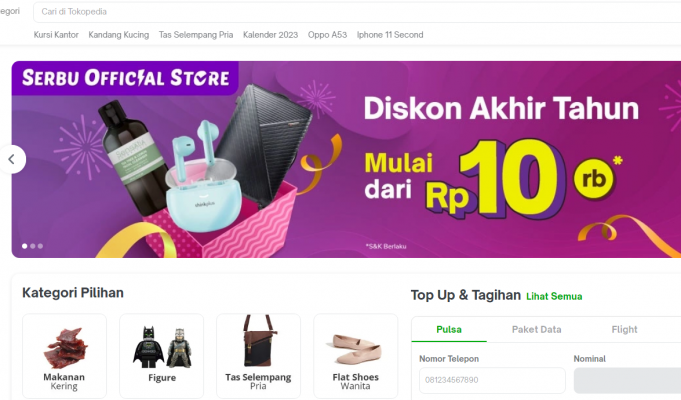Open the Flat Shoes Wanita category tile

coord(356,356)
